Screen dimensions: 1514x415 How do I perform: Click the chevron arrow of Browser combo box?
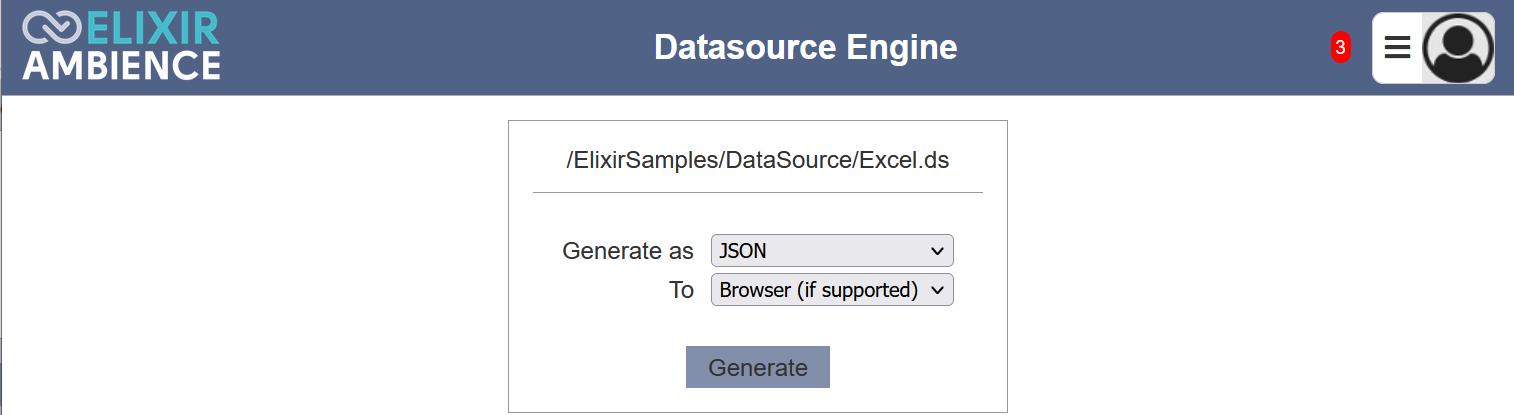tap(937, 290)
